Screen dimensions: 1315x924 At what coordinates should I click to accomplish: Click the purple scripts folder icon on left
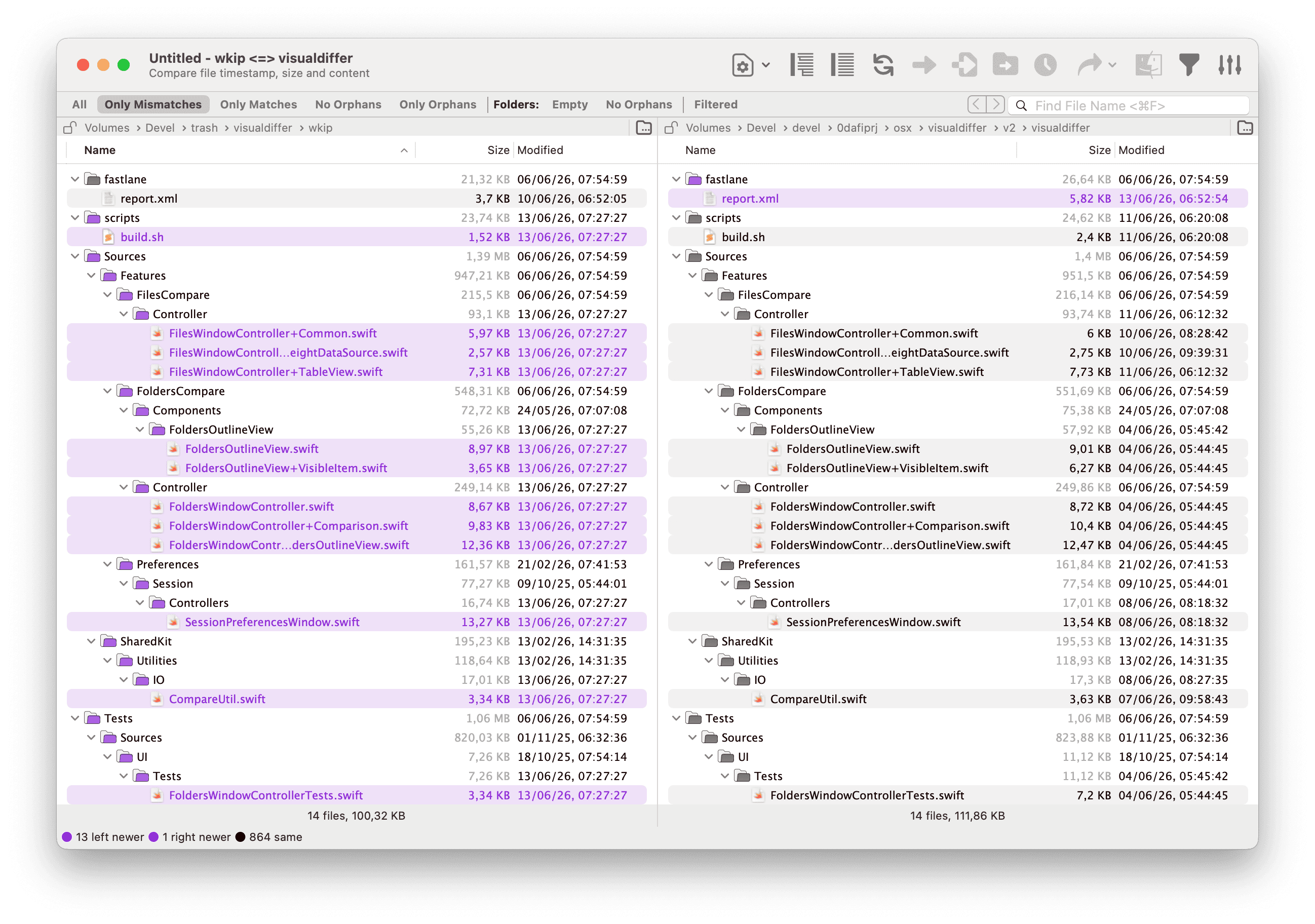coord(92,218)
